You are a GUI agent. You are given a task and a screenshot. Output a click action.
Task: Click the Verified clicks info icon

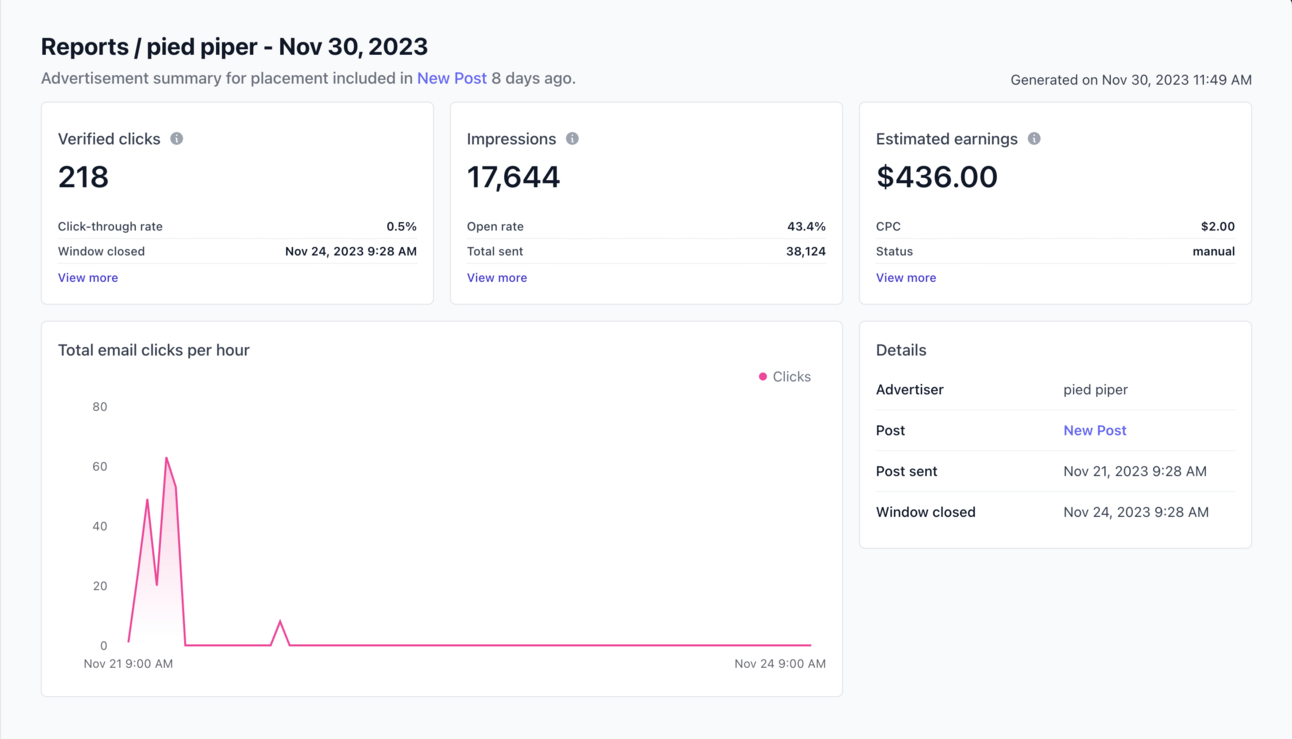[x=177, y=138]
